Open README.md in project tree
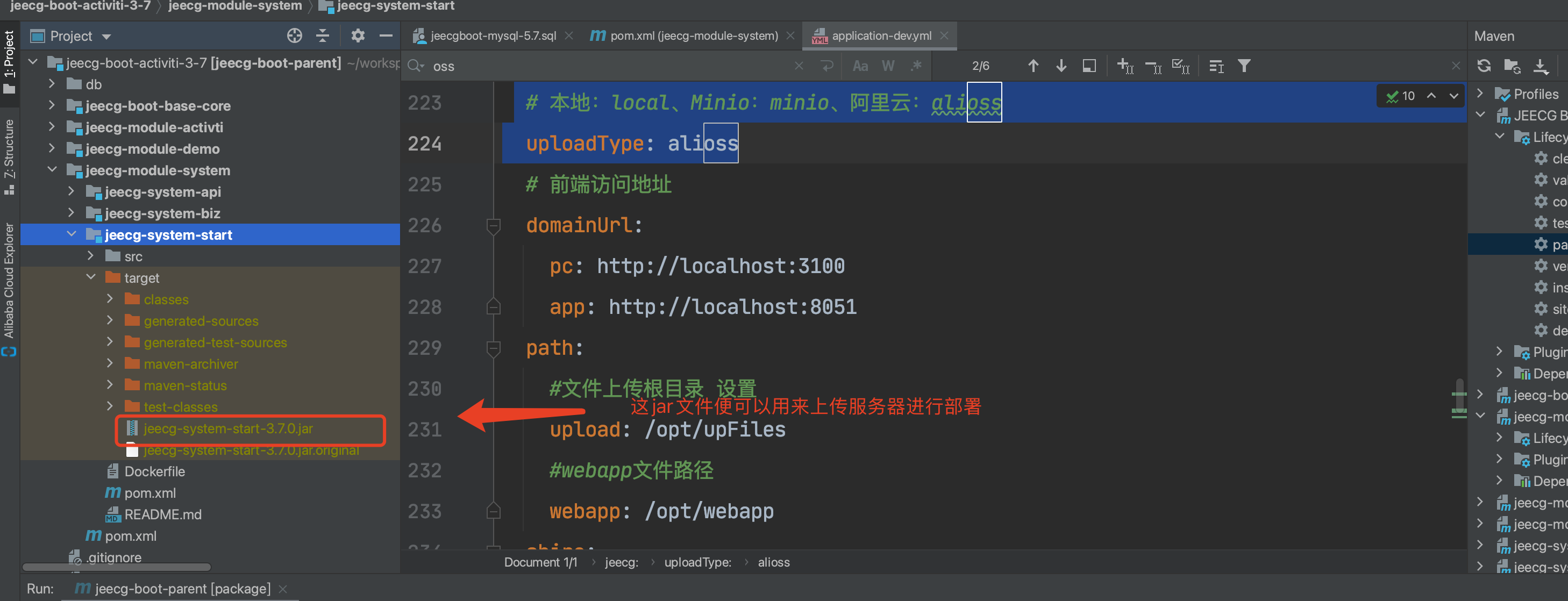Image resolution: width=1568 pixels, height=601 pixels. [162, 514]
